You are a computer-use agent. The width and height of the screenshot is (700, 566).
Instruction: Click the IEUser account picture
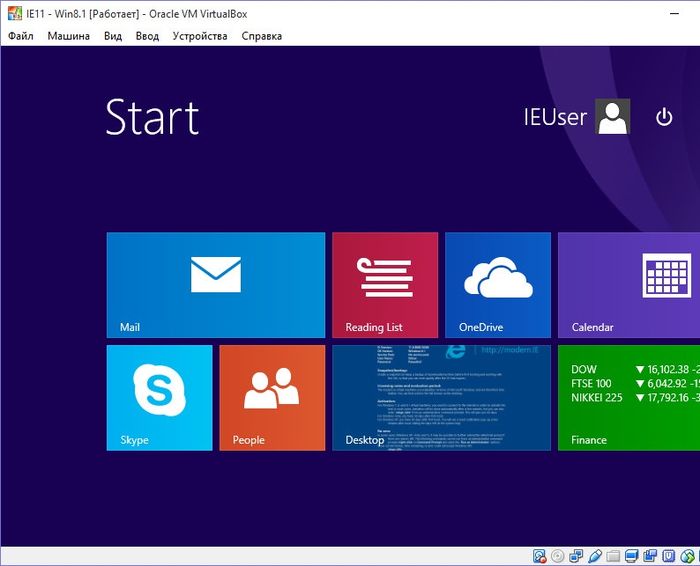pos(612,117)
